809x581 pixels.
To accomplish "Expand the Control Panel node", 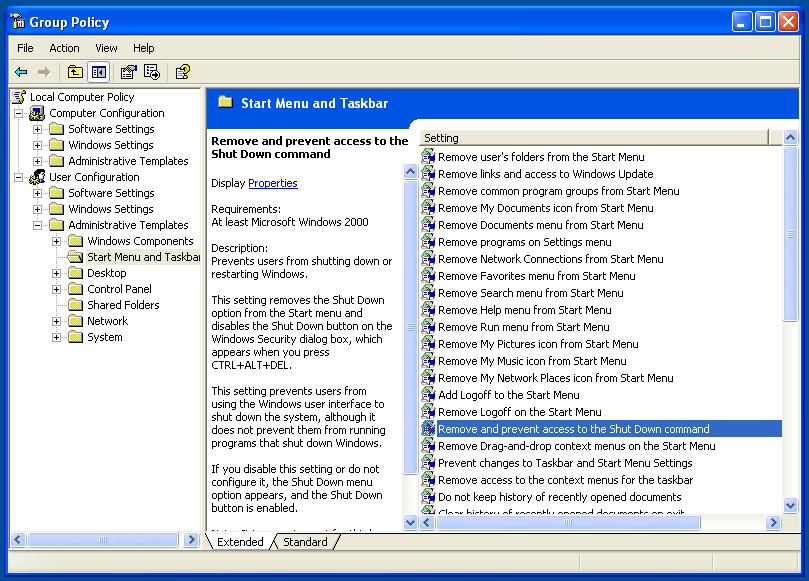I will [x=57, y=289].
